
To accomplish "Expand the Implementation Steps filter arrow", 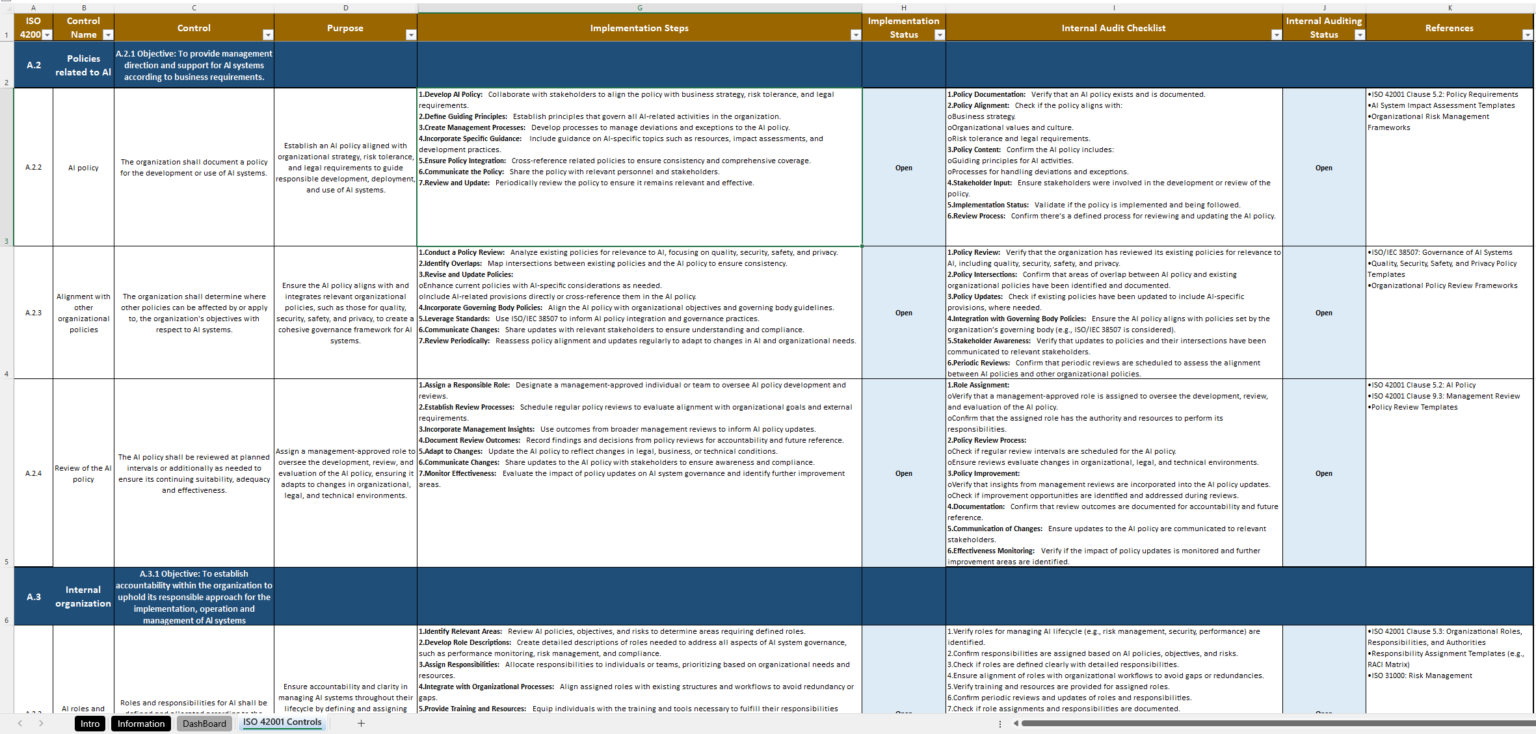I will 854,35.
